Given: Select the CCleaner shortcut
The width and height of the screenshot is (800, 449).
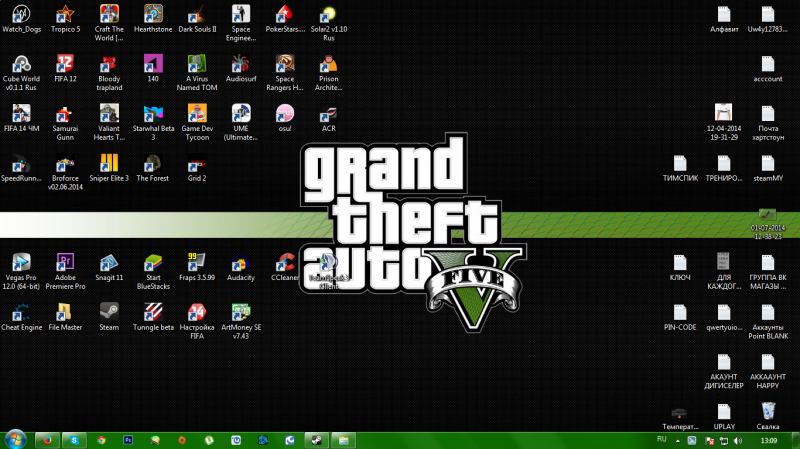Looking at the screenshot, I should [x=285, y=267].
